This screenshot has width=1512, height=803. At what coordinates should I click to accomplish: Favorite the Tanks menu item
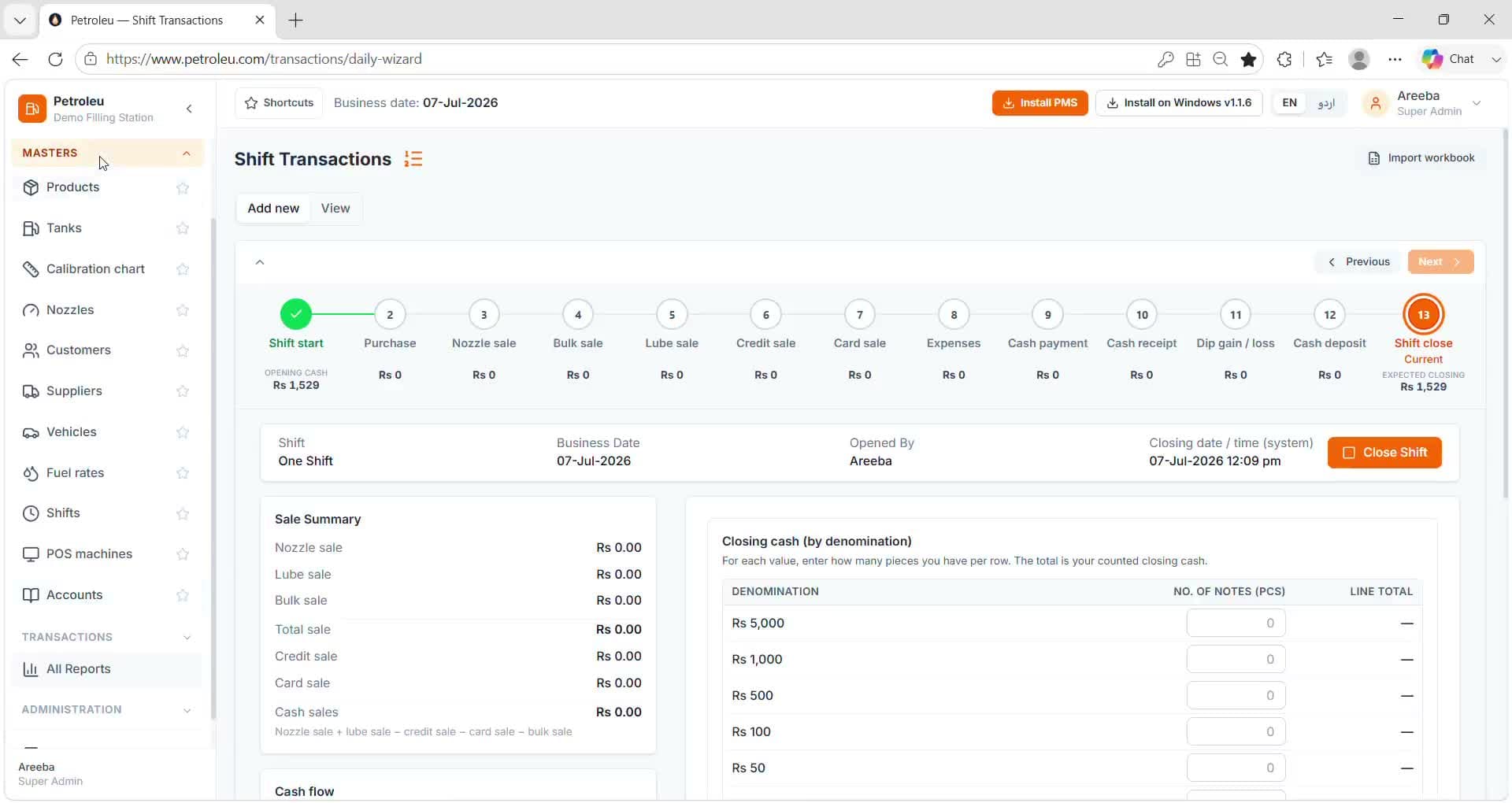pos(183,228)
